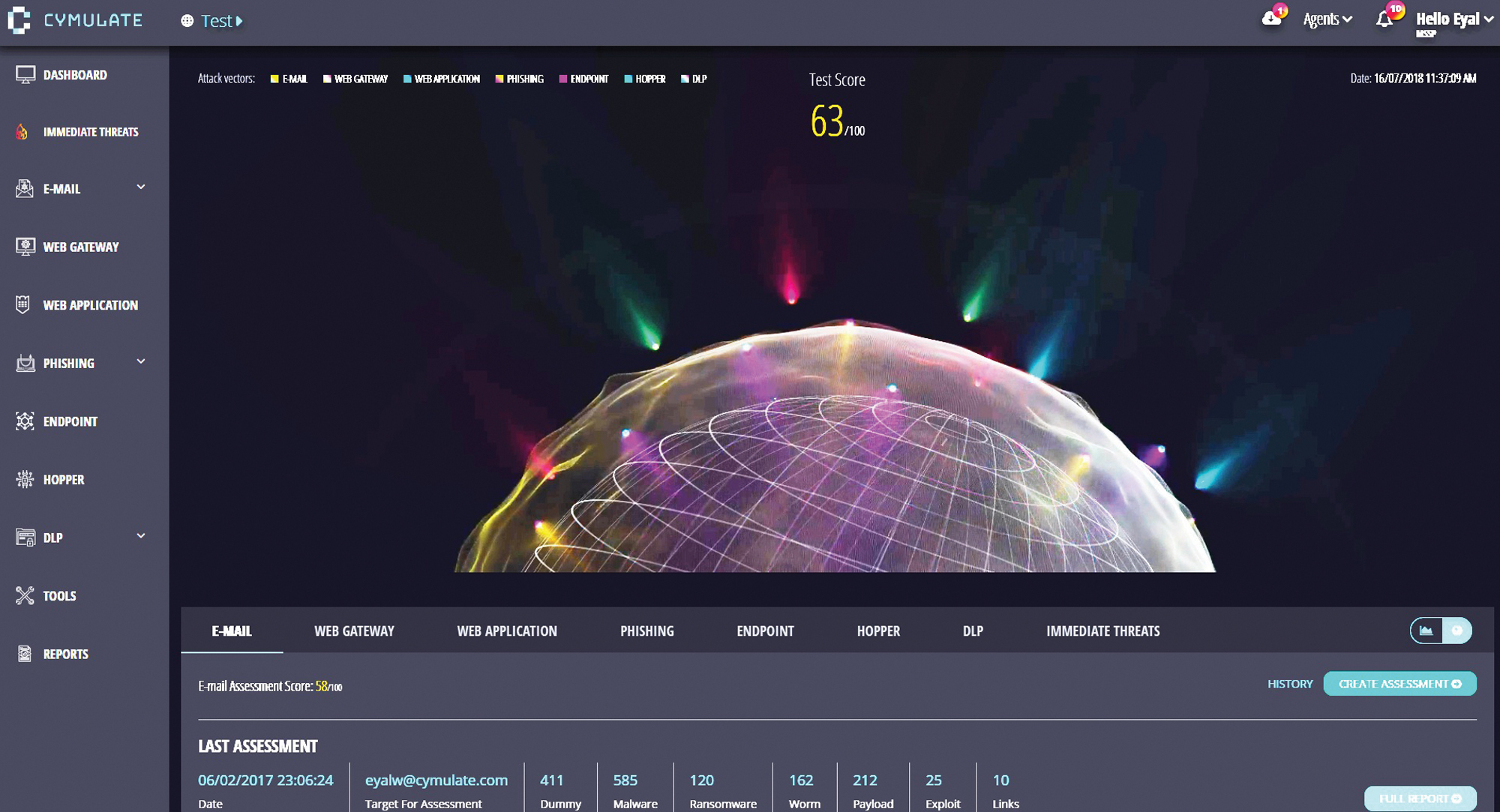Click the Web Application shield icon
Image resolution: width=1500 pixels, height=812 pixels.
point(23,304)
